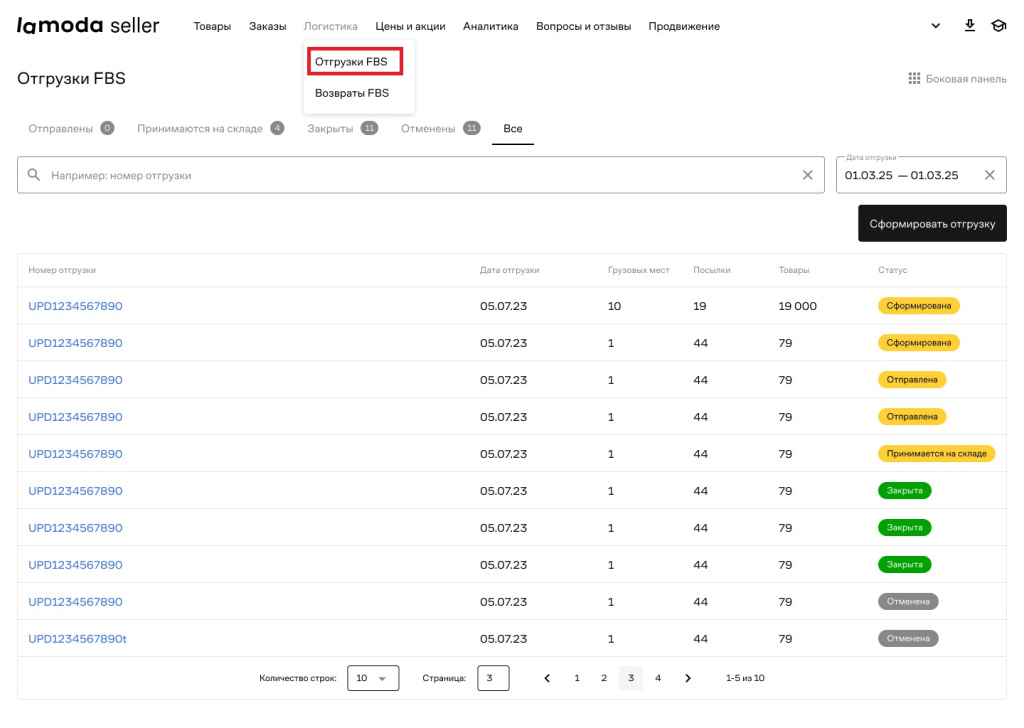Expand the header account chevron dropdown
This screenshot has width=1024, height=728.
936,26
